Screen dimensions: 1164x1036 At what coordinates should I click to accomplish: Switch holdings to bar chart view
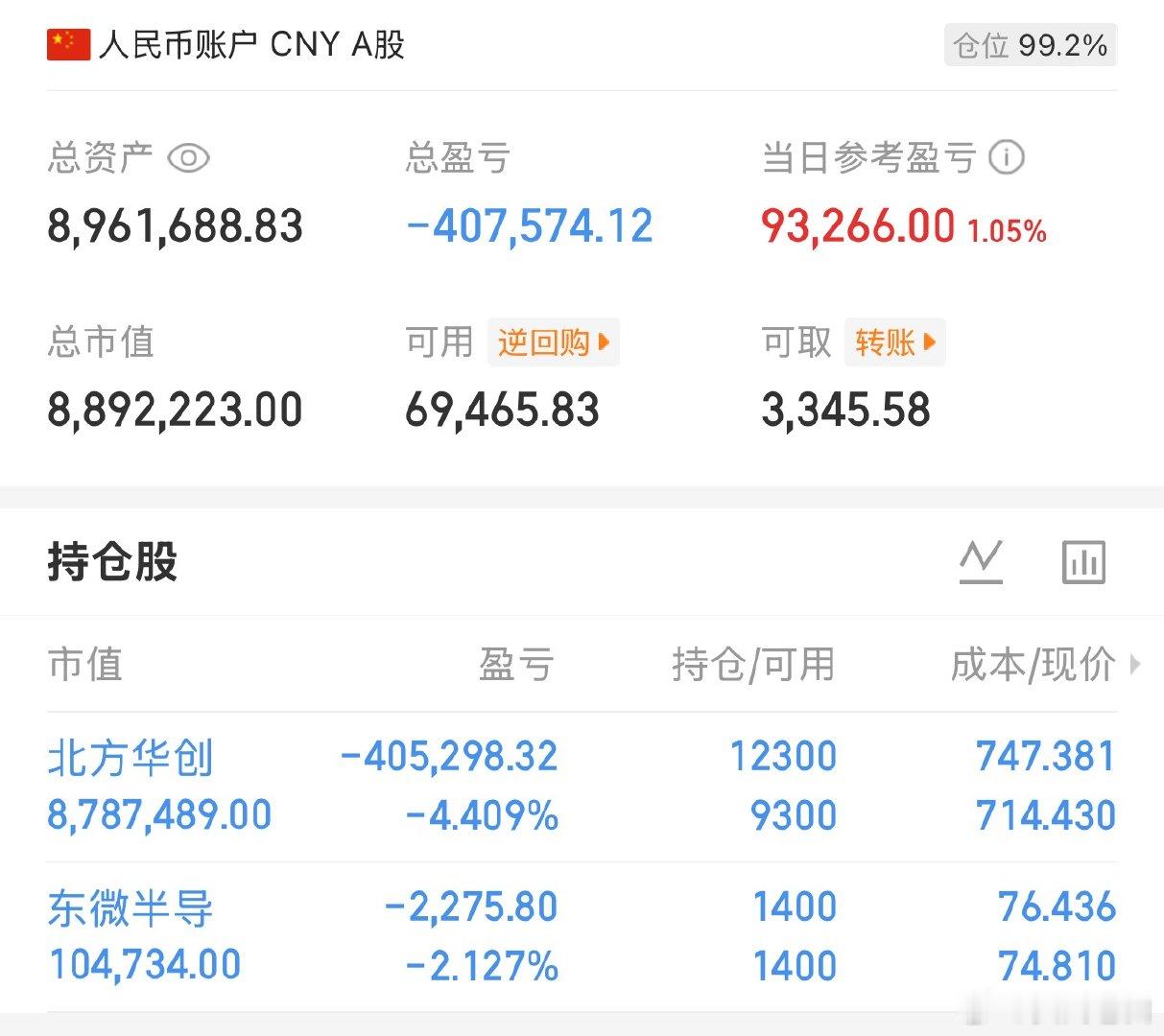1083,562
